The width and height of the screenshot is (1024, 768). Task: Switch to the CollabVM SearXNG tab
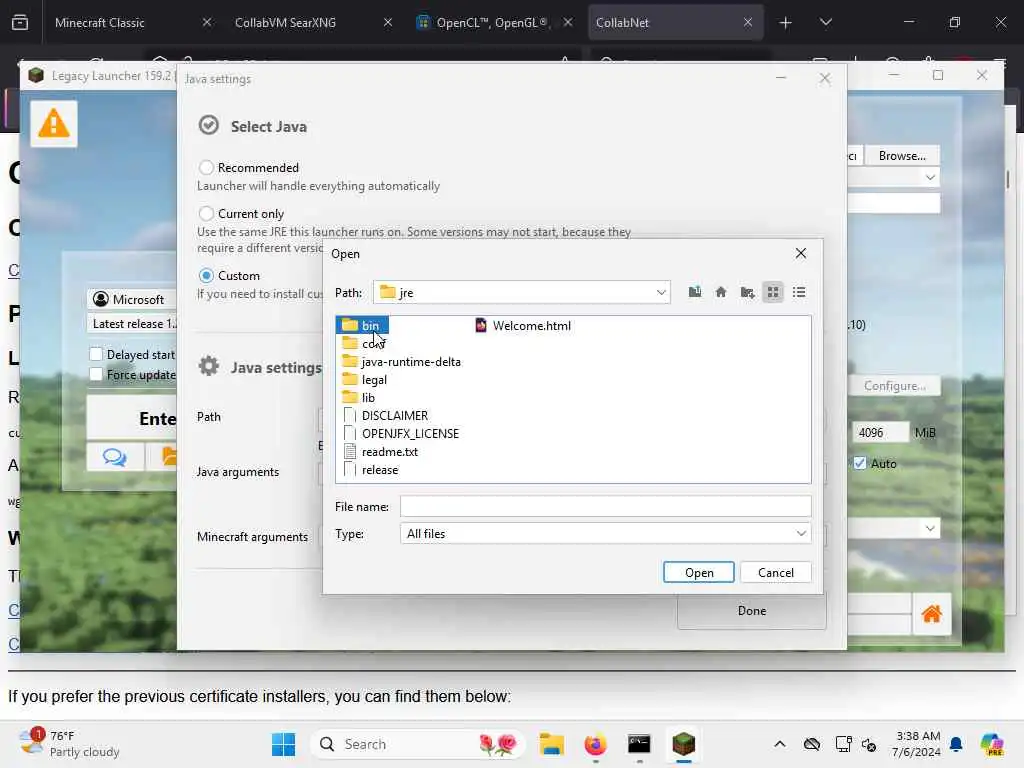pos(311,22)
